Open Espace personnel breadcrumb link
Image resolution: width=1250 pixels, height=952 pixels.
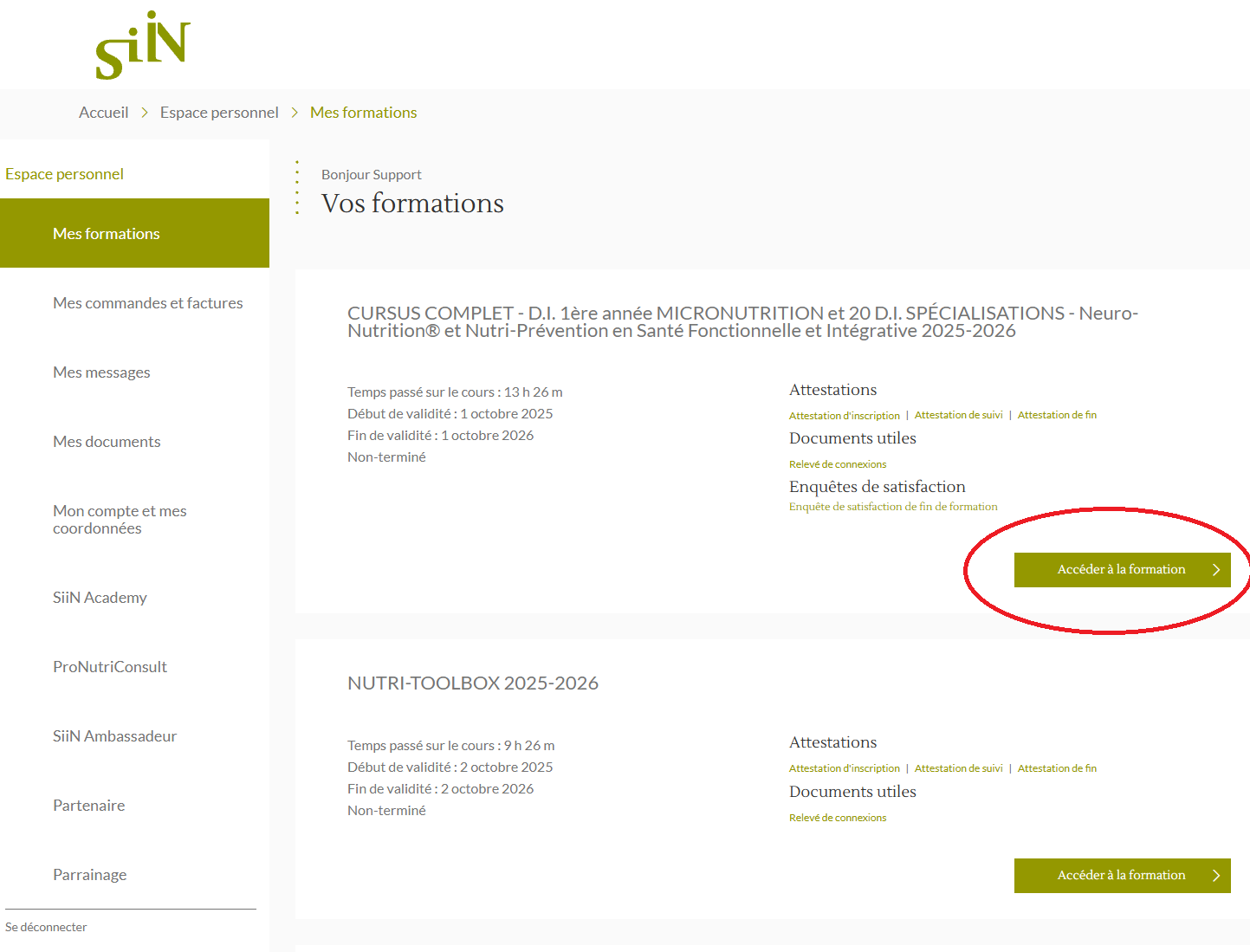tap(219, 113)
